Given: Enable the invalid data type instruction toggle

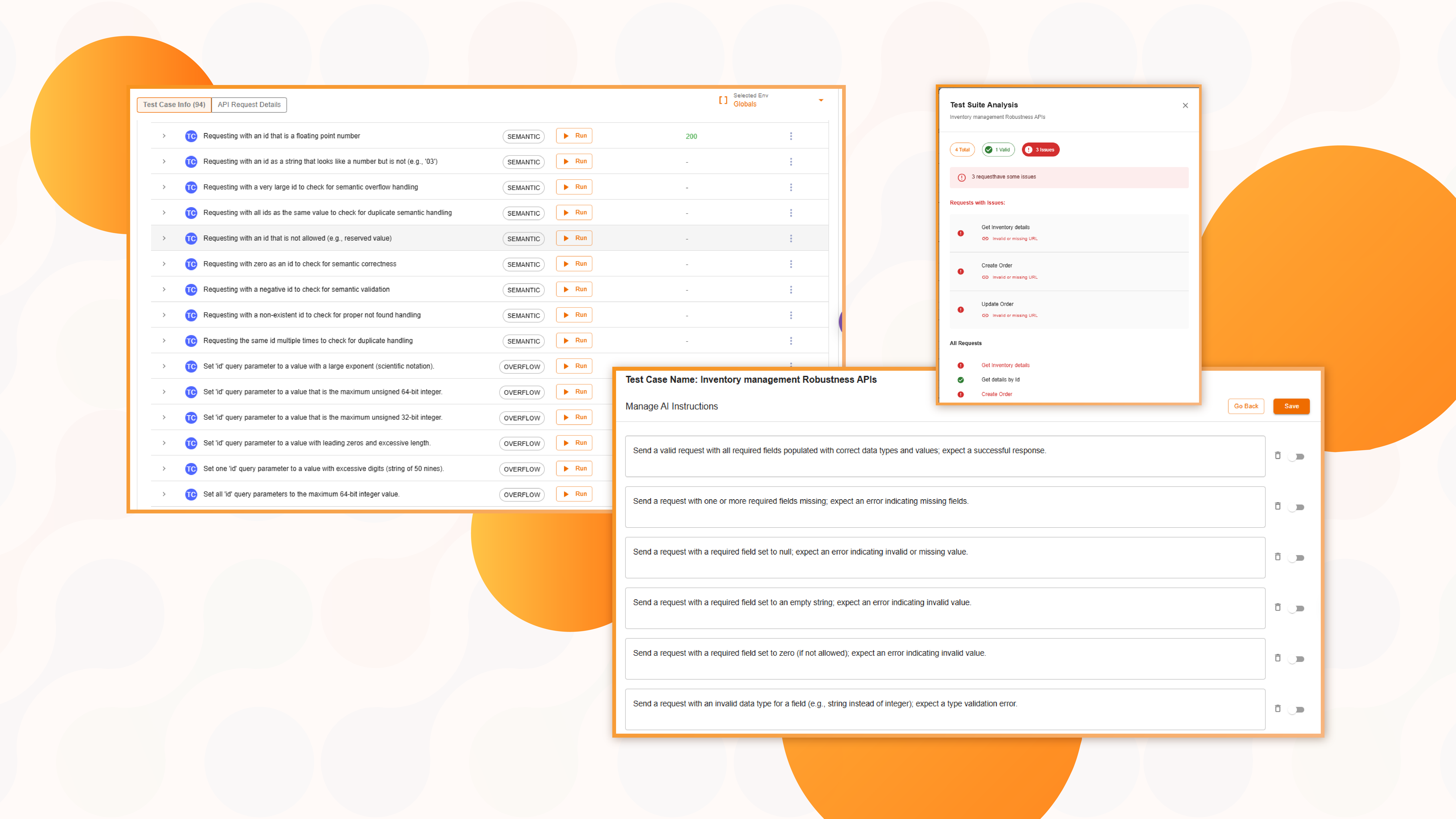Looking at the screenshot, I should coord(1297,709).
